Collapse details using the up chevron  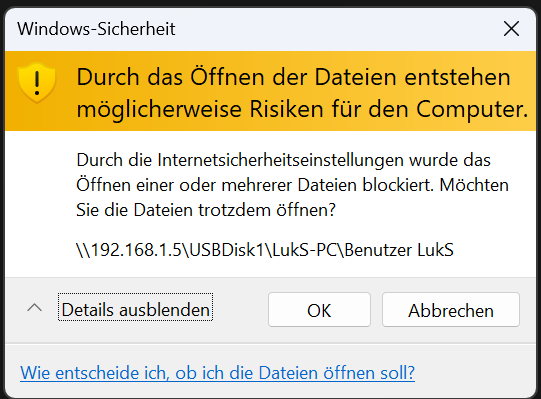35,308
